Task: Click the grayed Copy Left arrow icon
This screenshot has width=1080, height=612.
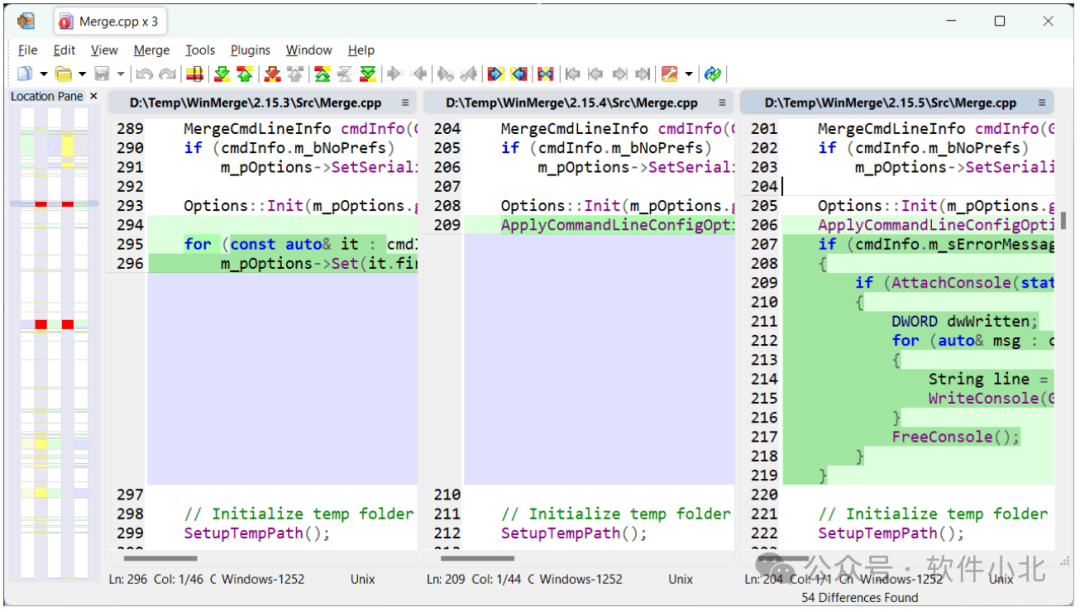Action: coord(419,74)
